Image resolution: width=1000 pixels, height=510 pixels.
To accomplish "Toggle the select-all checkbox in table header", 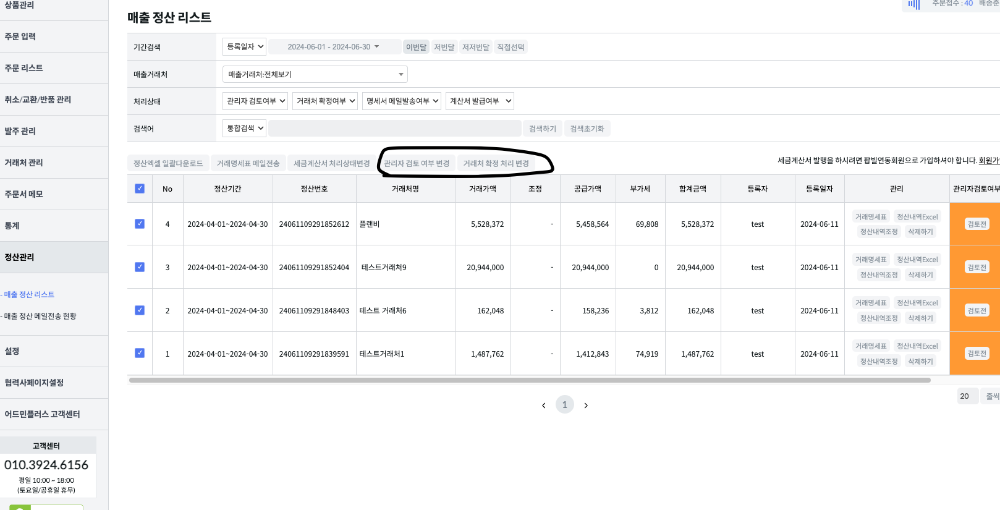I will (x=140, y=188).
